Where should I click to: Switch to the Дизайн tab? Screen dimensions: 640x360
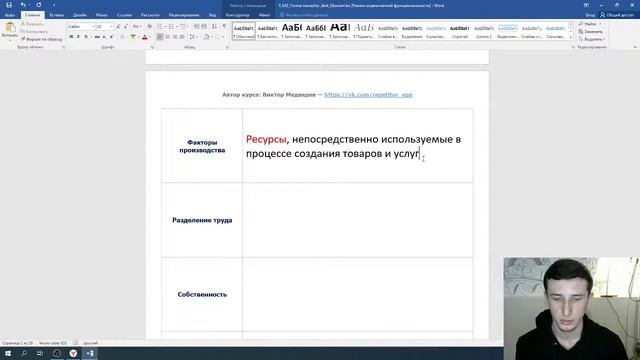click(80, 15)
